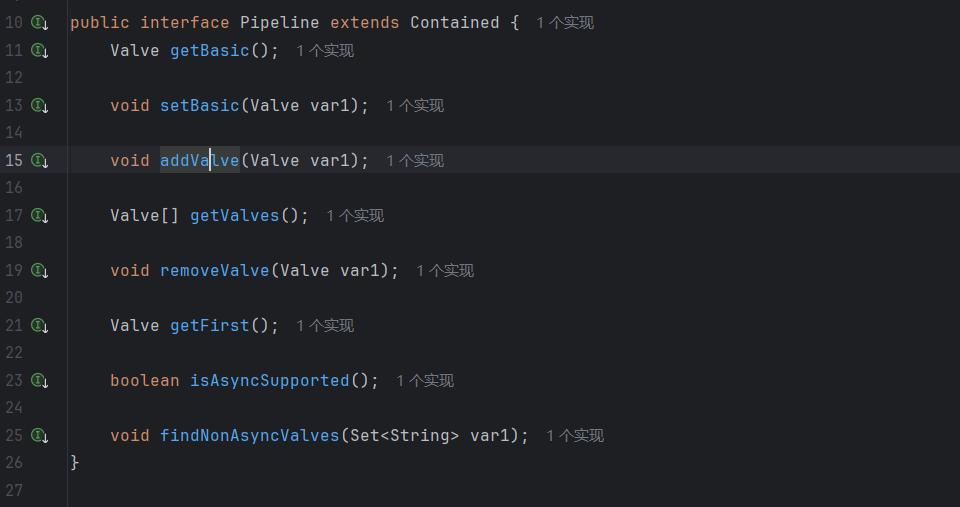Click '1 个实现' hint after getBasic()
960x507 pixels.
tap(325, 50)
